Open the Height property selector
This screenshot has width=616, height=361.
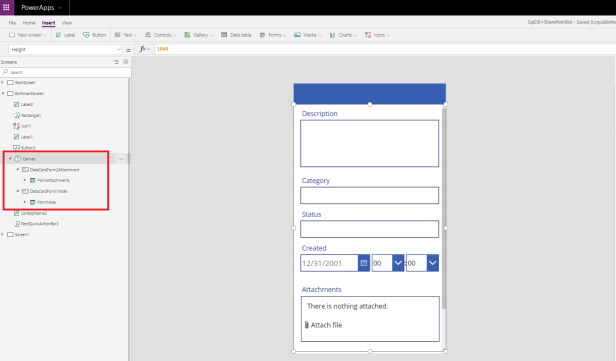(x=65, y=49)
